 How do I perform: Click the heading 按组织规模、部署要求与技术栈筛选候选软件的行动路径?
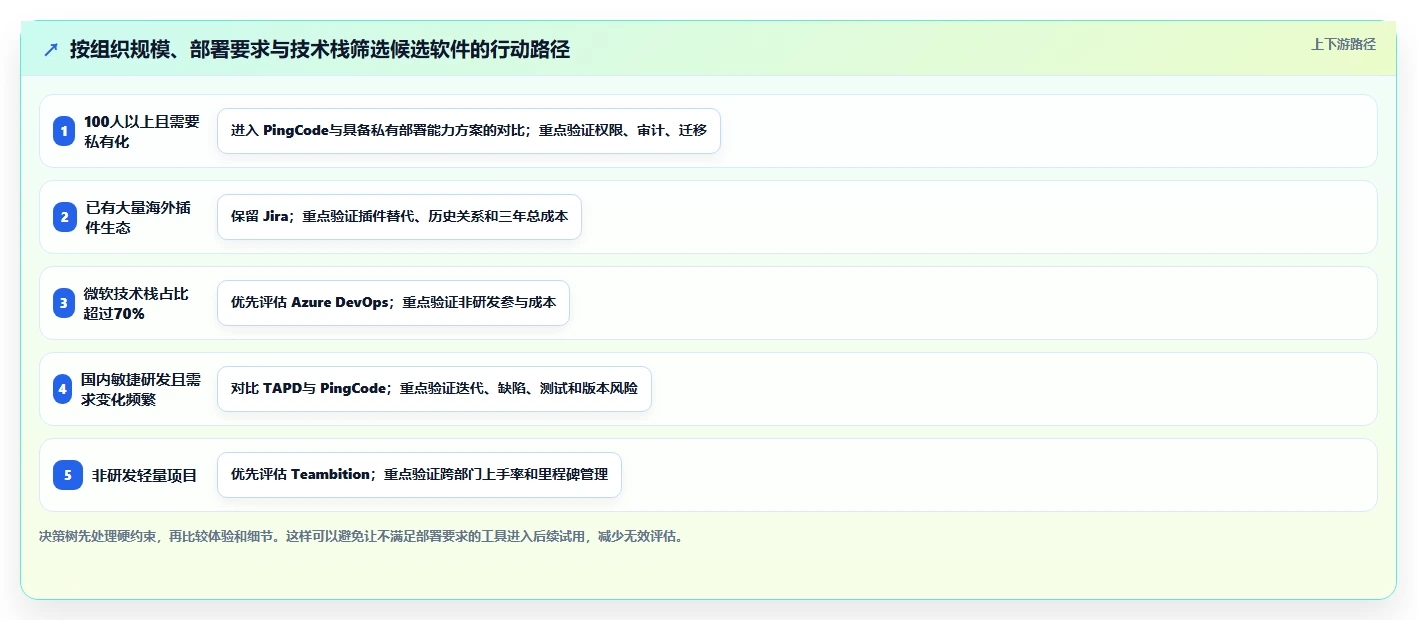click(320, 50)
